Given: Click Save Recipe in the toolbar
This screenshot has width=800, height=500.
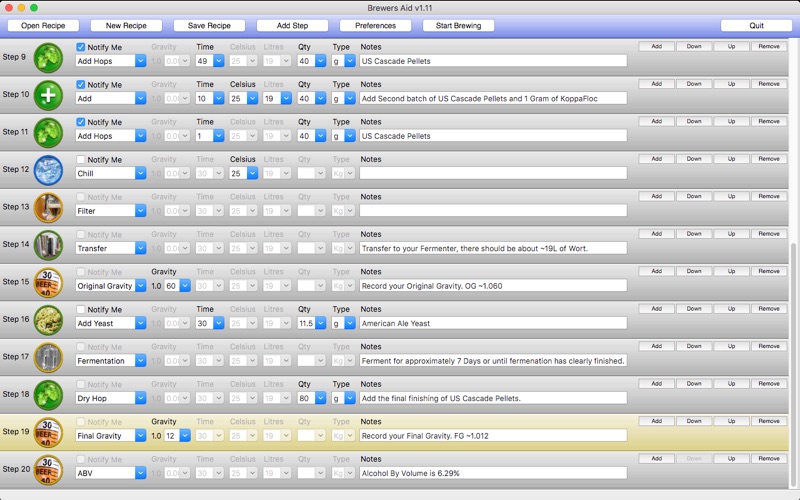Looking at the screenshot, I should [x=209, y=25].
